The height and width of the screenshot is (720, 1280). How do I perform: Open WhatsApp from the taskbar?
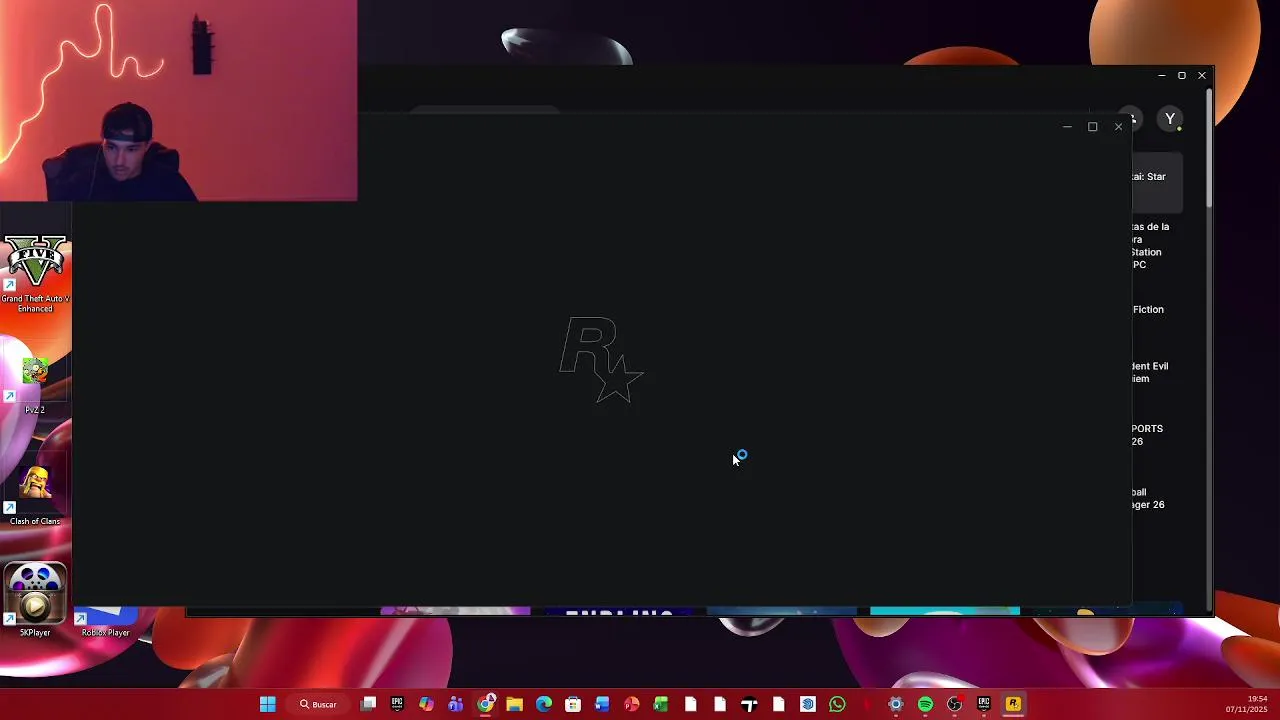point(837,704)
